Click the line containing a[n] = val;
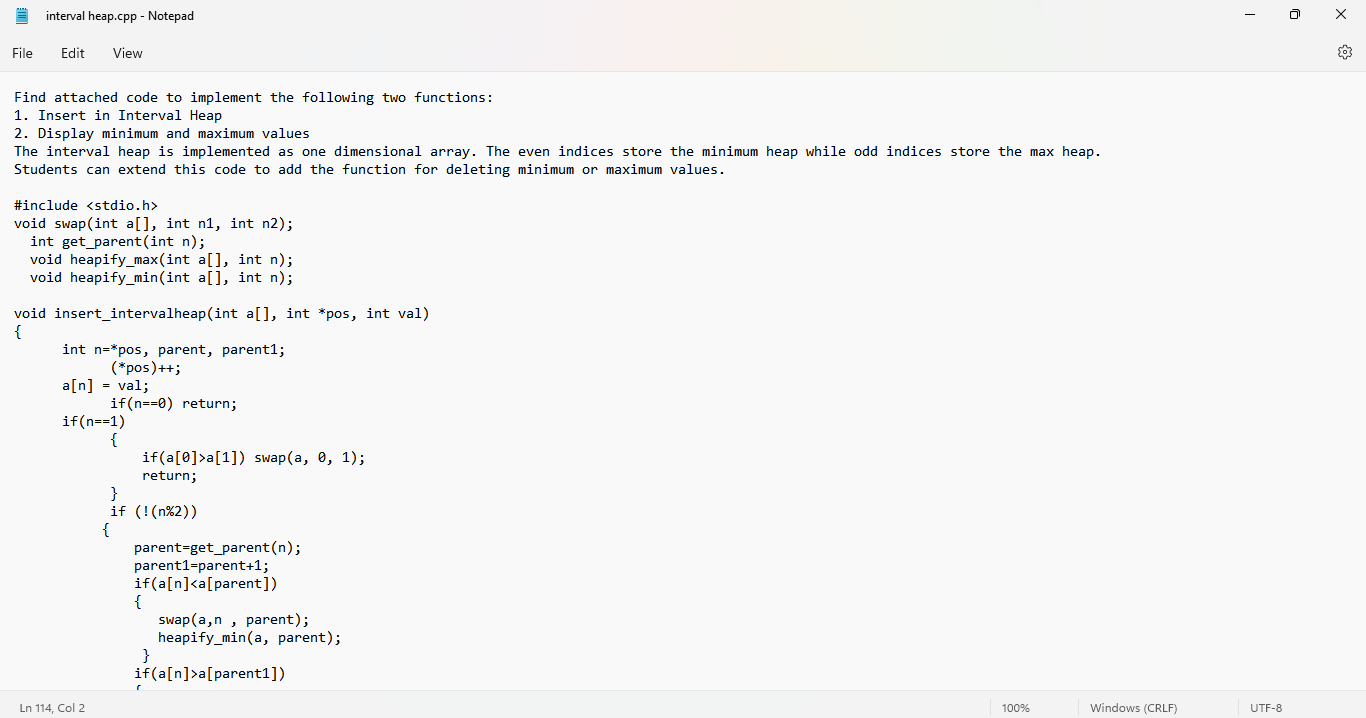The width and height of the screenshot is (1366, 718). click(x=105, y=385)
